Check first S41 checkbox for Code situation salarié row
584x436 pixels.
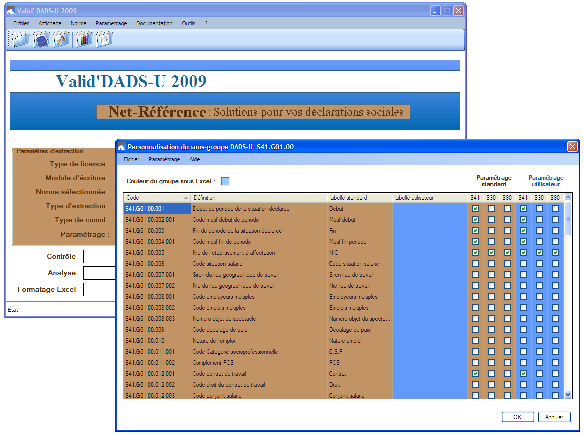[x=475, y=264]
